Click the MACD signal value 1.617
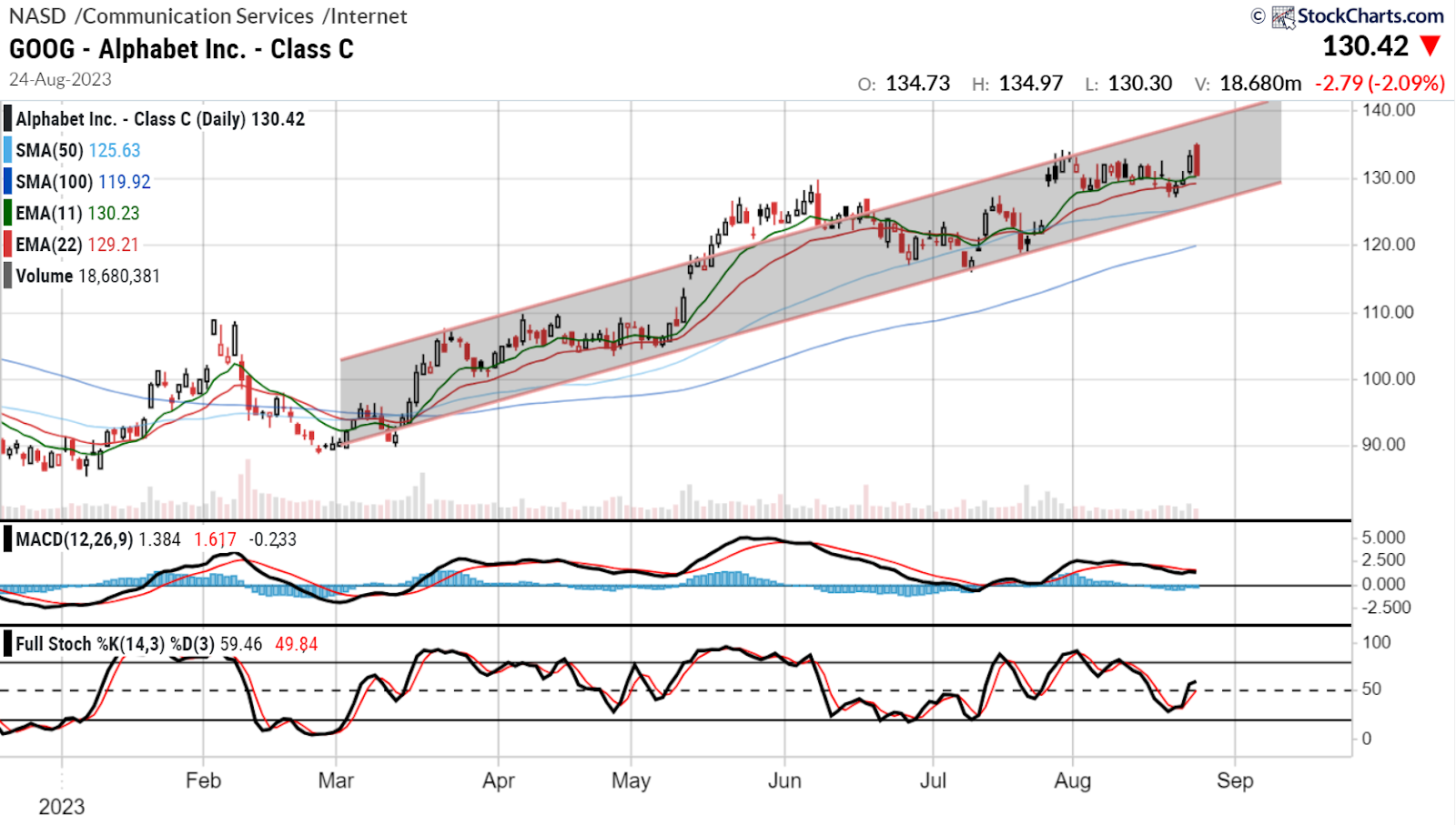 [215, 540]
